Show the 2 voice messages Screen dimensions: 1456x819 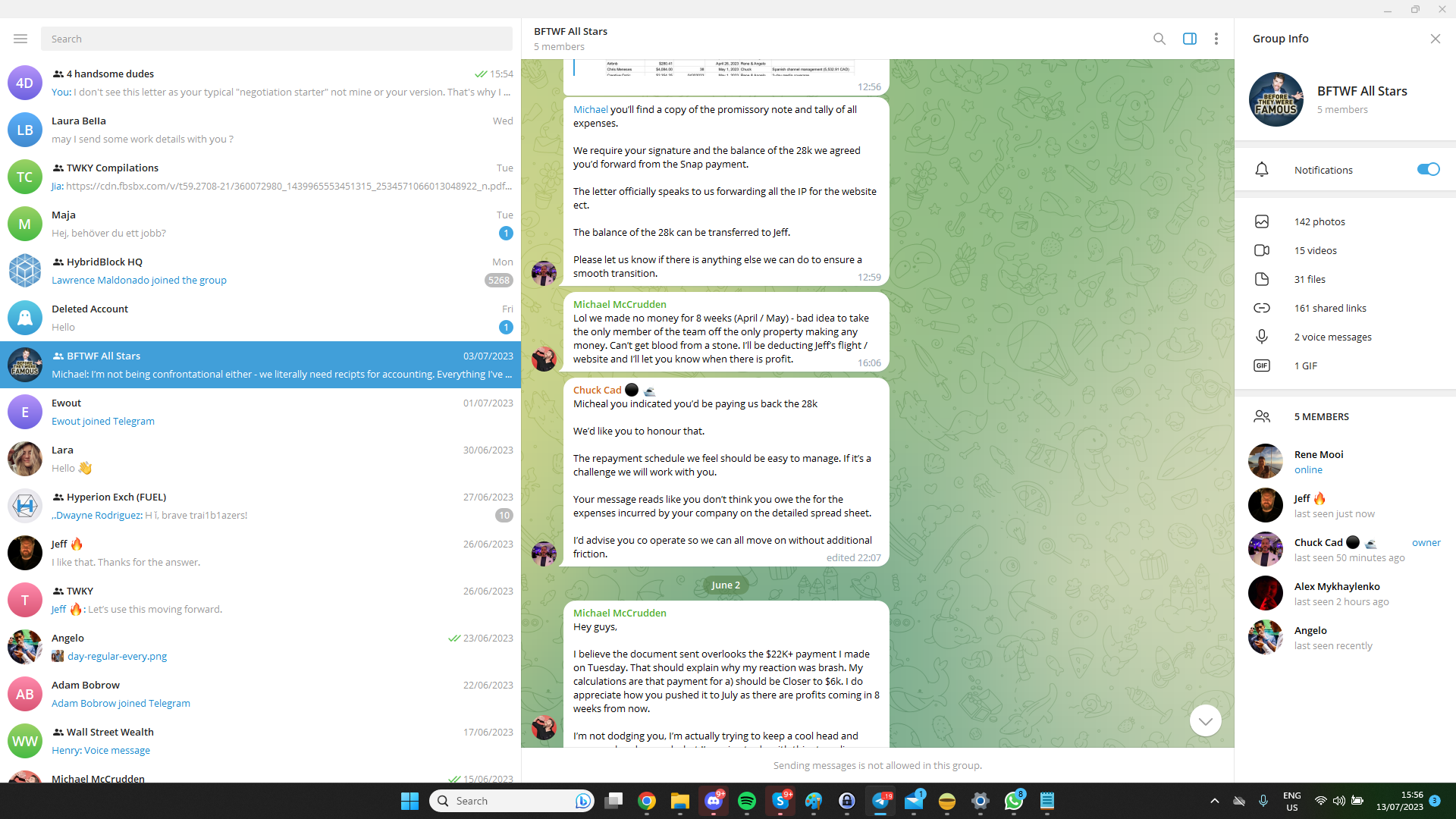[1332, 337]
